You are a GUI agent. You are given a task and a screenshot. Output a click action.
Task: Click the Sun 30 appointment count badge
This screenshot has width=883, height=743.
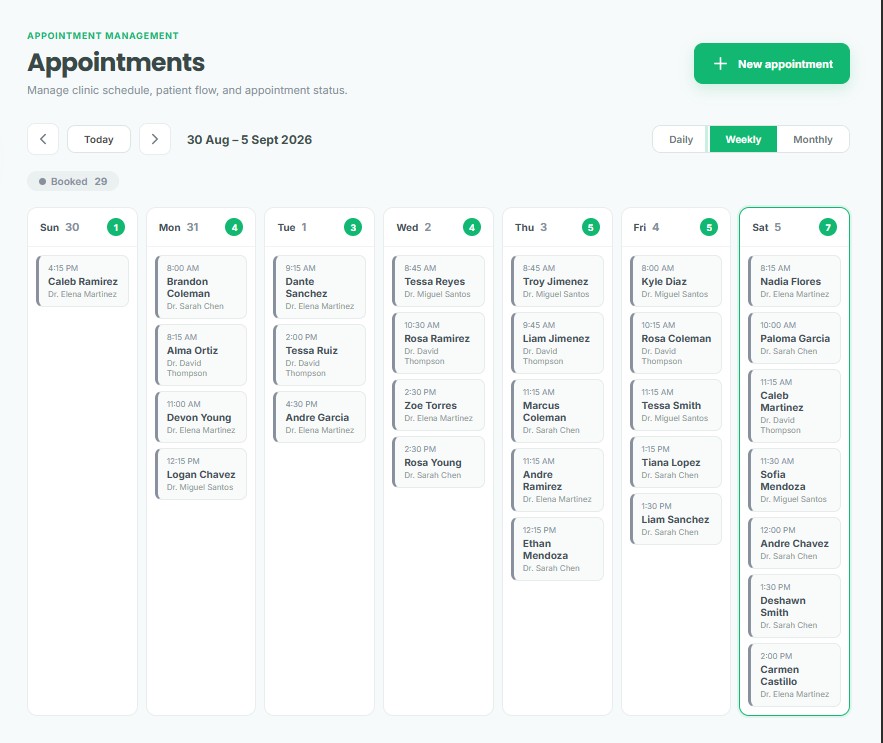coord(116,228)
